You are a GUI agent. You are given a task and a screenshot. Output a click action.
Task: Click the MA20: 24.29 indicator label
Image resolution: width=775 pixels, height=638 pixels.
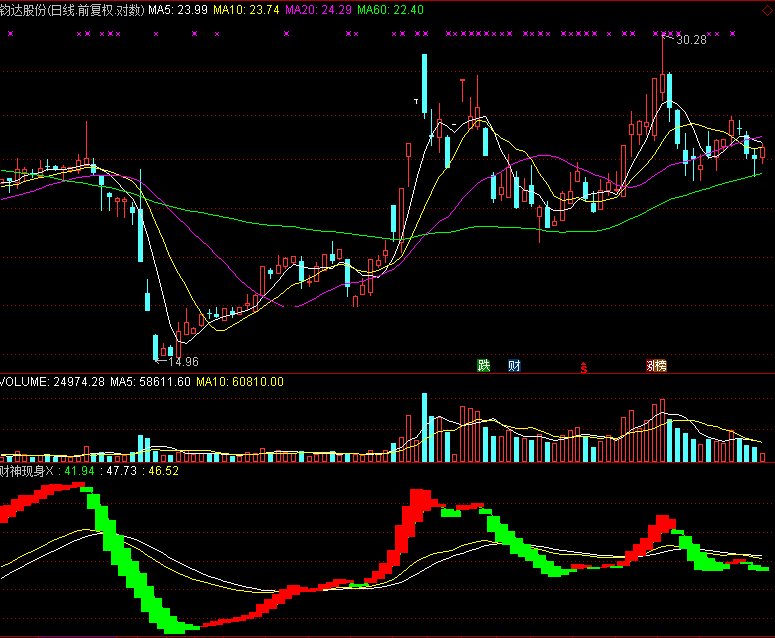click(x=318, y=10)
